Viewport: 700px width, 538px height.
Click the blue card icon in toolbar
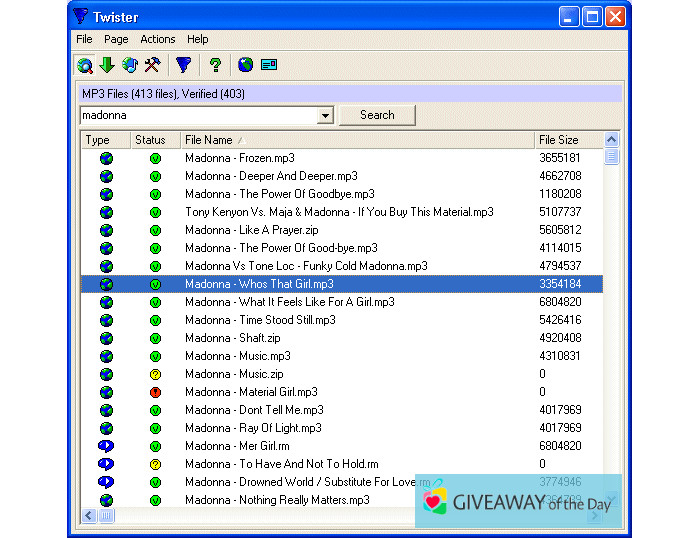[268, 65]
